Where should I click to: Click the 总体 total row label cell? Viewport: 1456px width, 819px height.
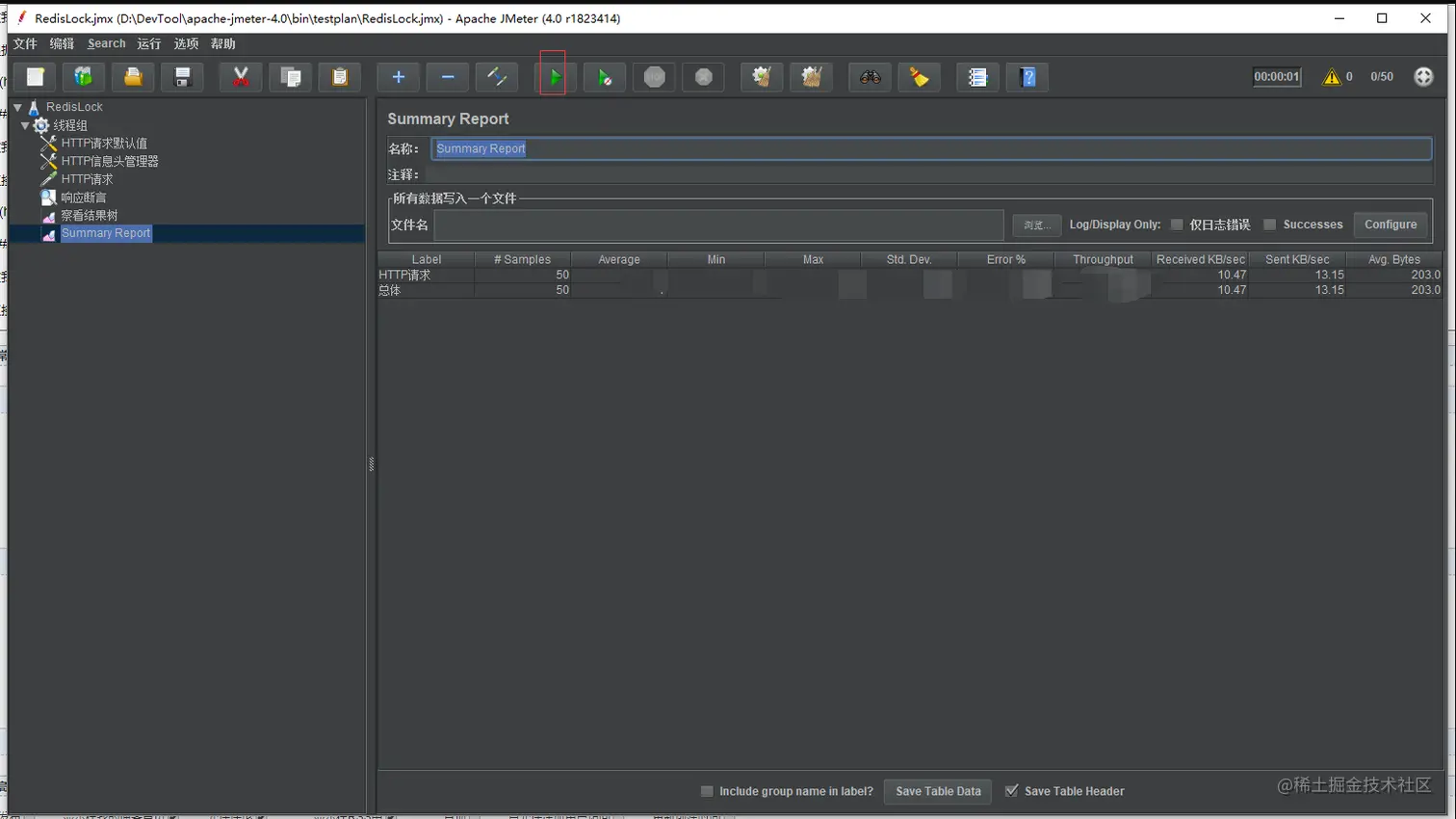pos(426,290)
